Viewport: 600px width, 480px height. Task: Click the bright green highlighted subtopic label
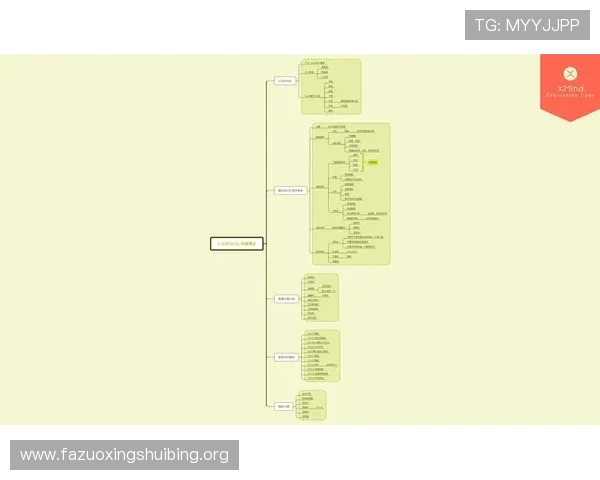click(372, 161)
